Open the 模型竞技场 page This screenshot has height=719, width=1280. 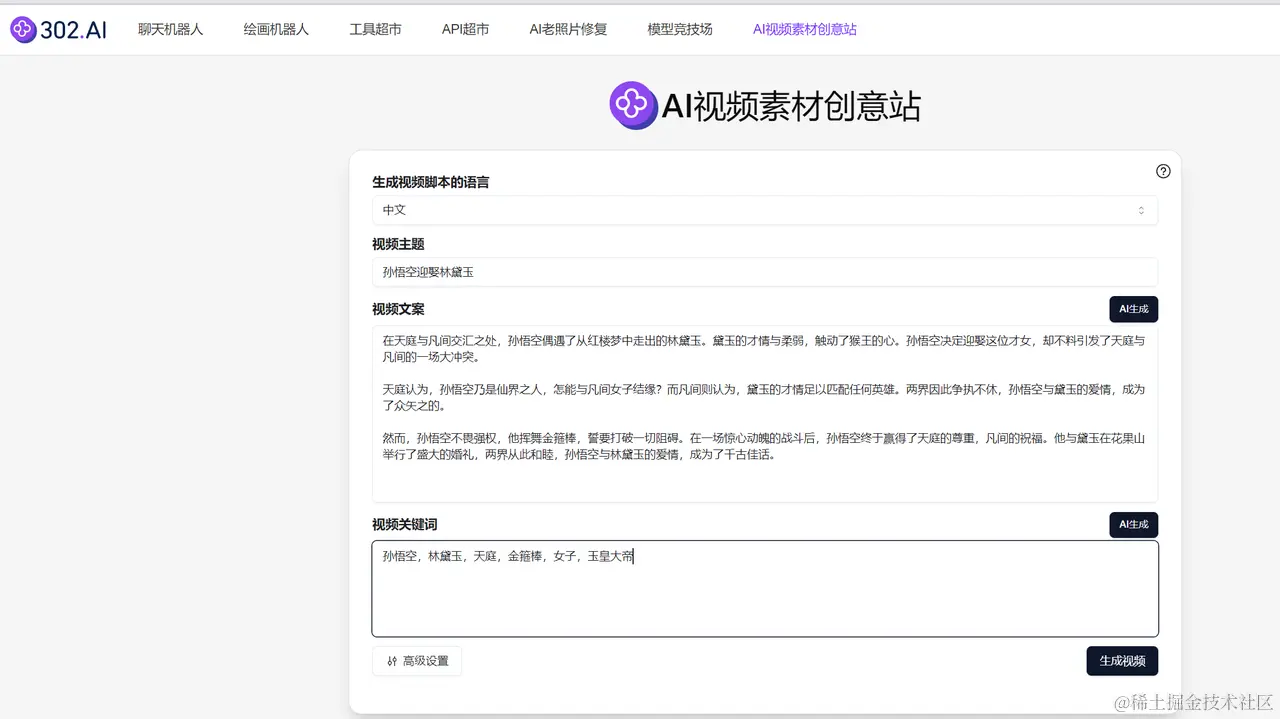click(680, 29)
